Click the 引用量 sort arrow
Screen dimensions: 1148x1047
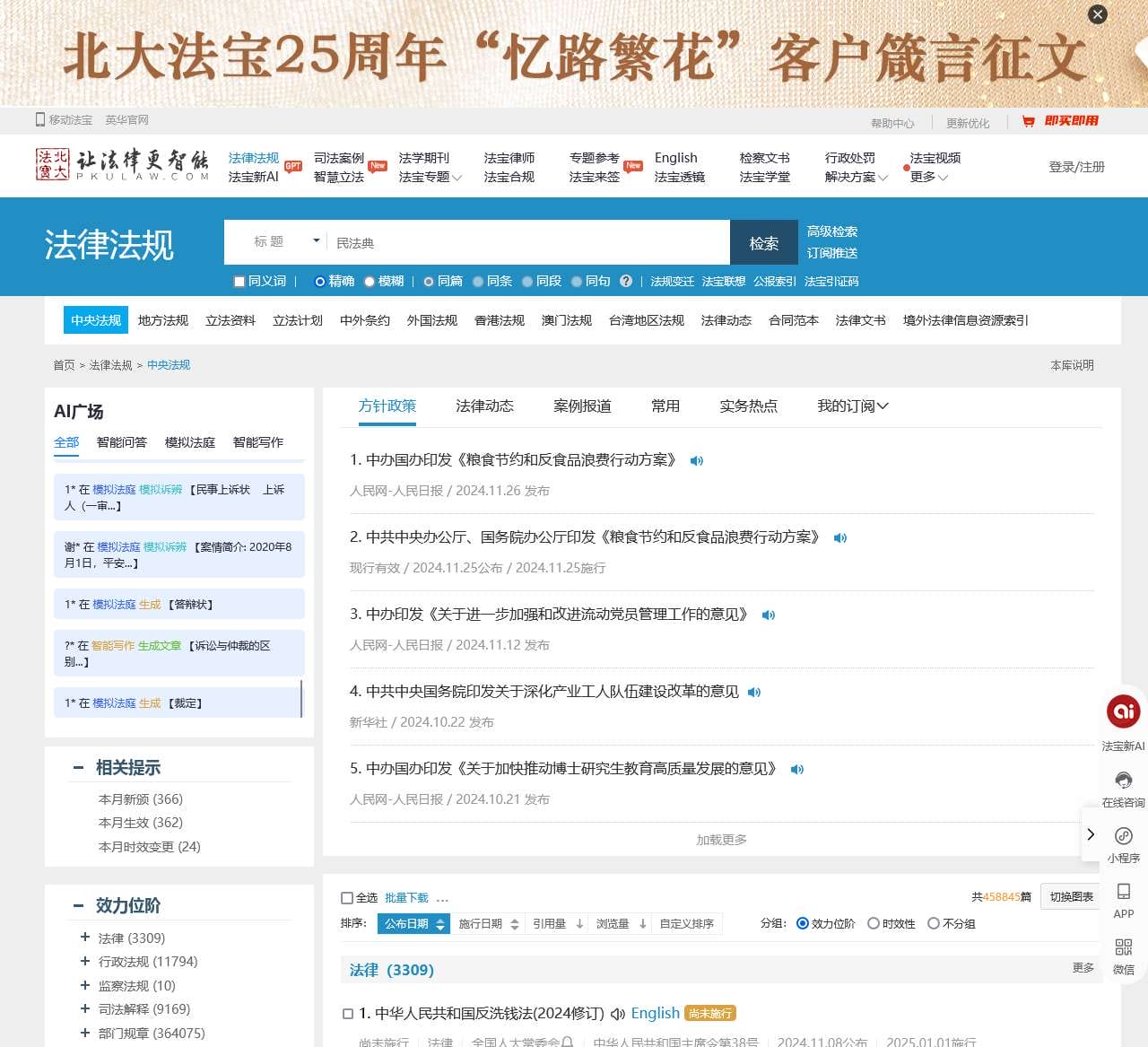coord(579,924)
